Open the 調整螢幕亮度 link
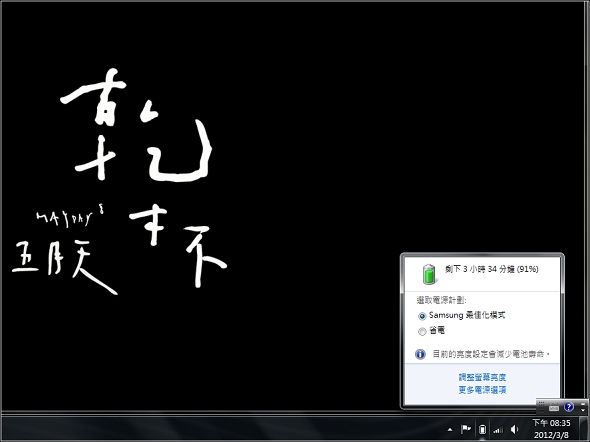The image size is (590, 442). [482, 377]
